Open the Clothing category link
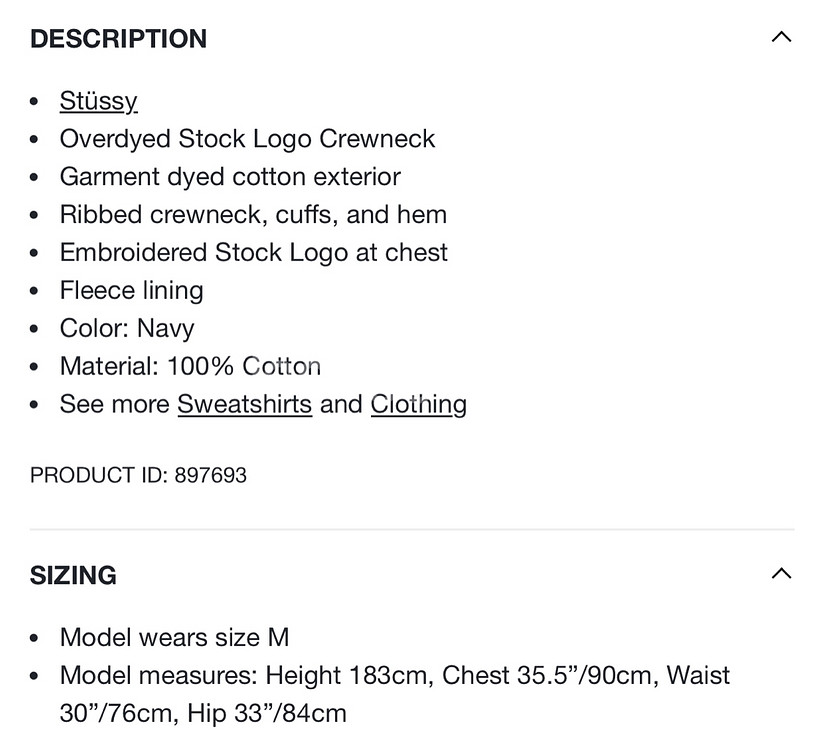This screenshot has height=750, width=825. click(x=418, y=404)
